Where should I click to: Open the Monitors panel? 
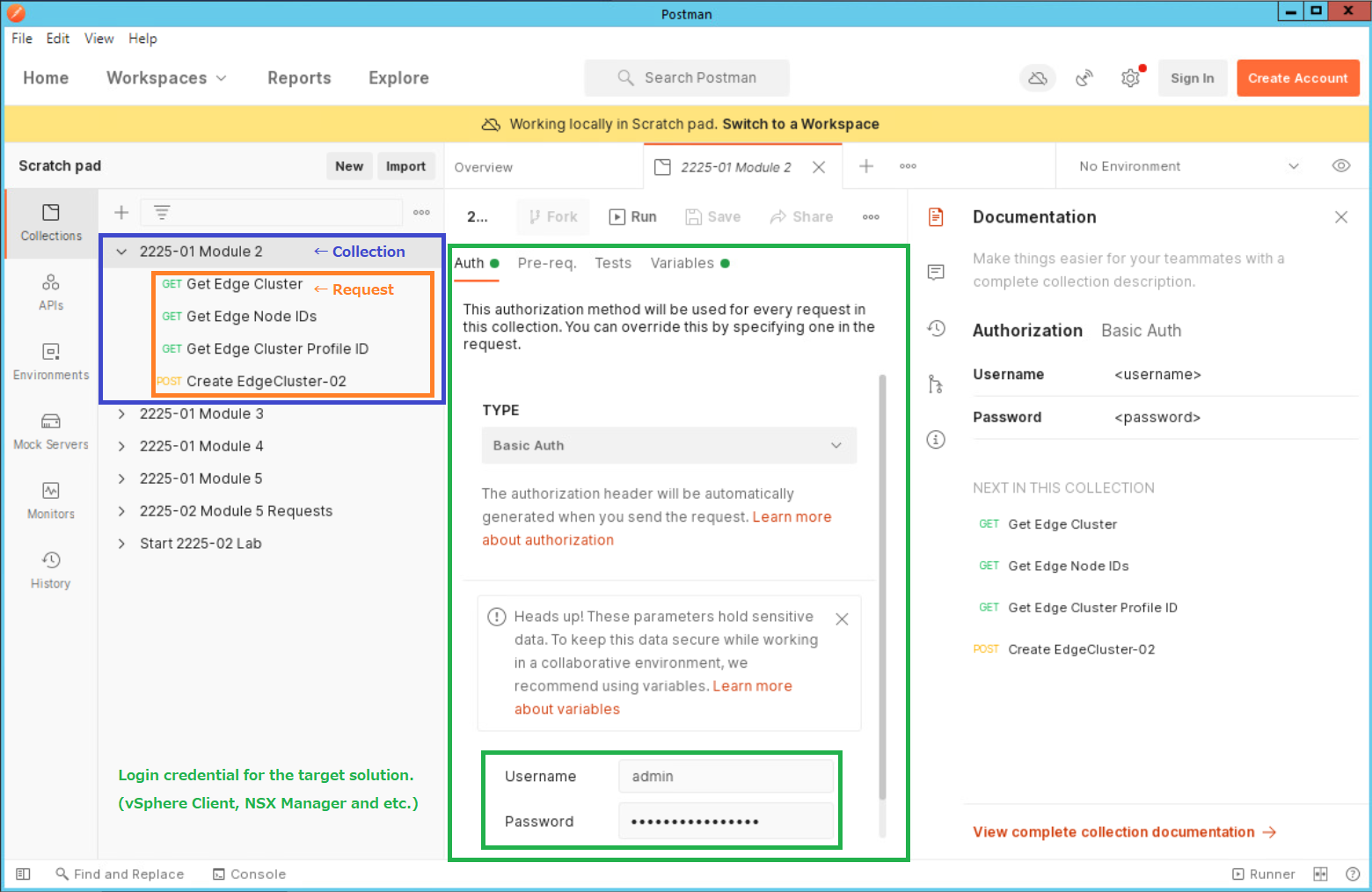click(x=50, y=500)
